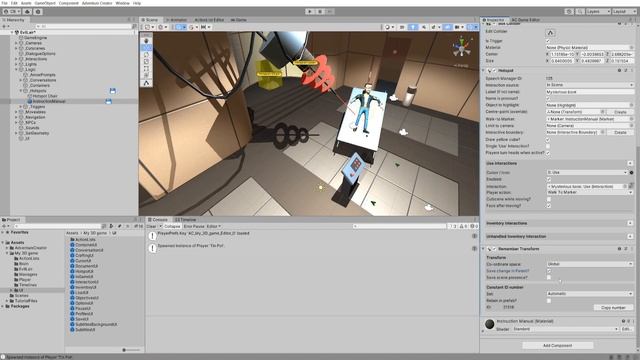The width and height of the screenshot is (640, 360).
Task: Toggle the Retain in prefab checkbox
Action: click(x=548, y=300)
